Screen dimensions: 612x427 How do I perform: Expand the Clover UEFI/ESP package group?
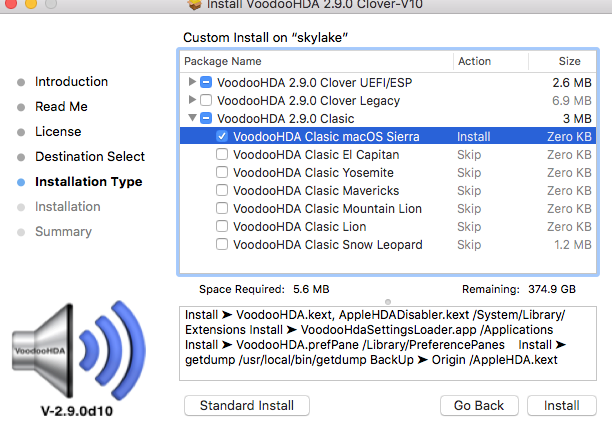coord(192,82)
